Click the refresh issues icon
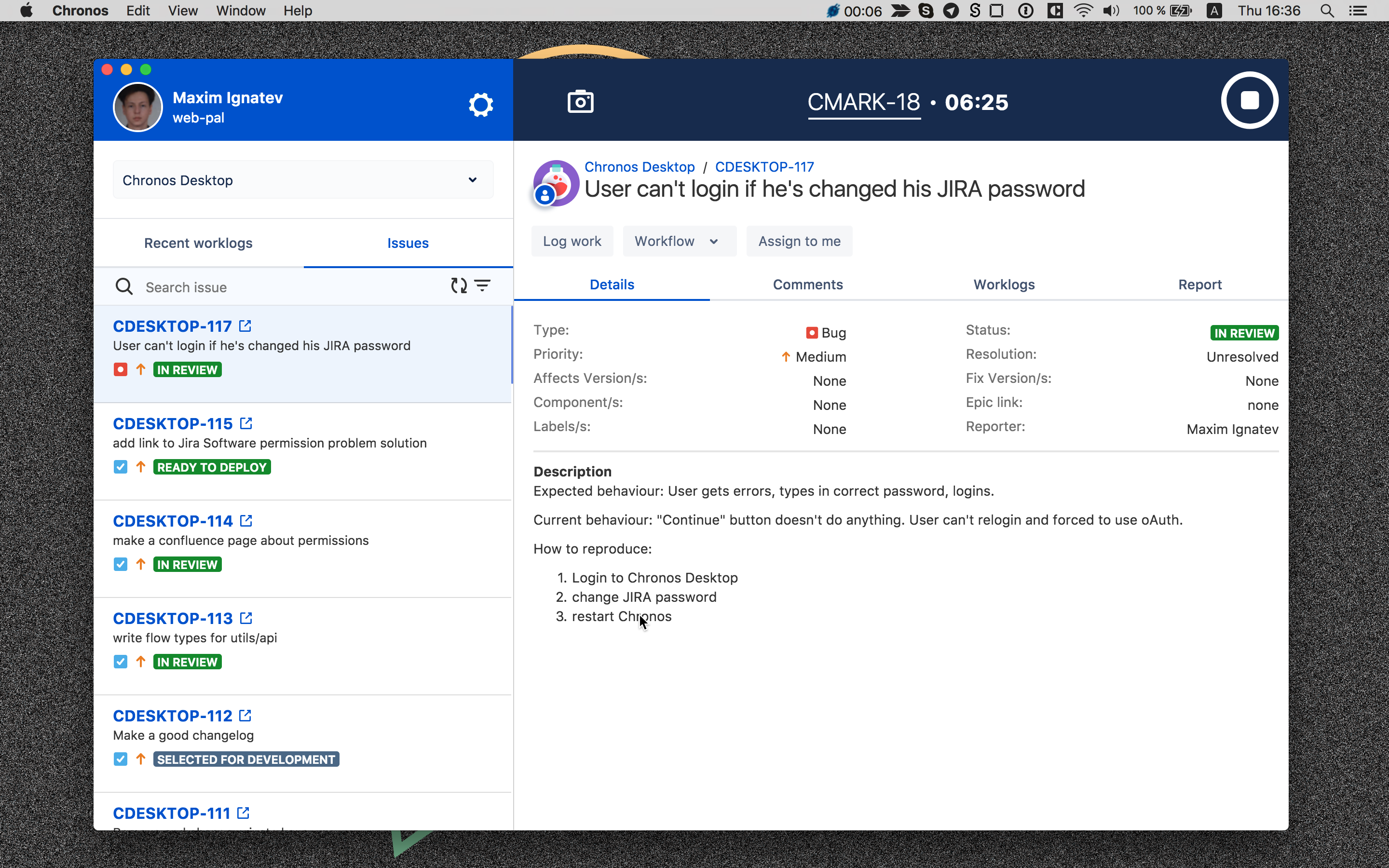 tap(459, 285)
